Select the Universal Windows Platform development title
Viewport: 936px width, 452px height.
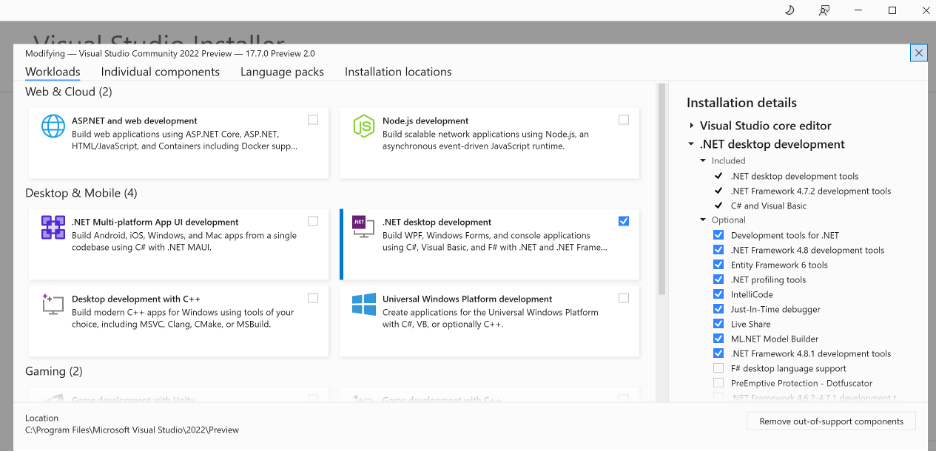click(467, 299)
